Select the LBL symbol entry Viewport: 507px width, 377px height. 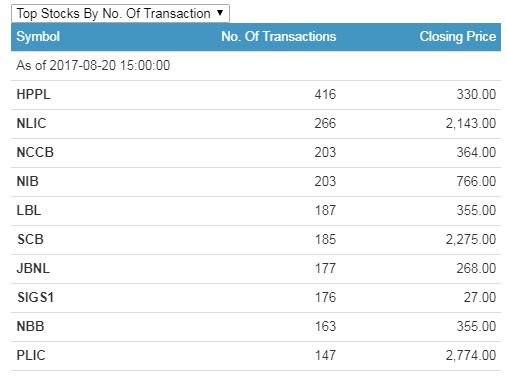[x=29, y=210]
